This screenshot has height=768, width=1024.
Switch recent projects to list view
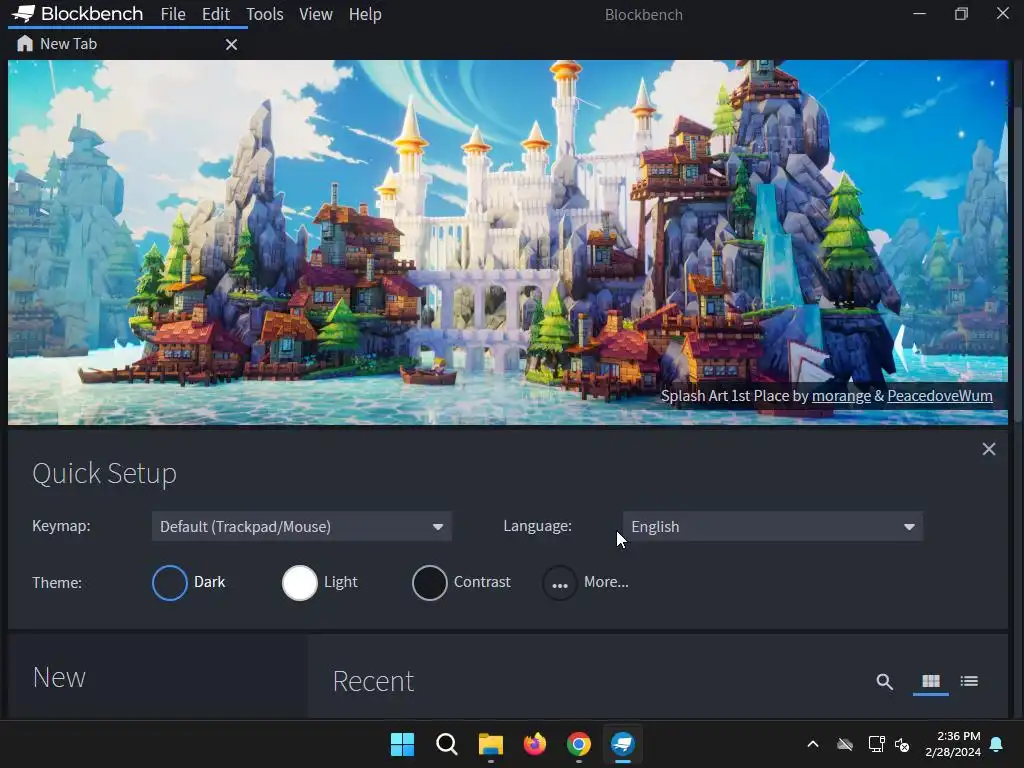click(x=969, y=682)
